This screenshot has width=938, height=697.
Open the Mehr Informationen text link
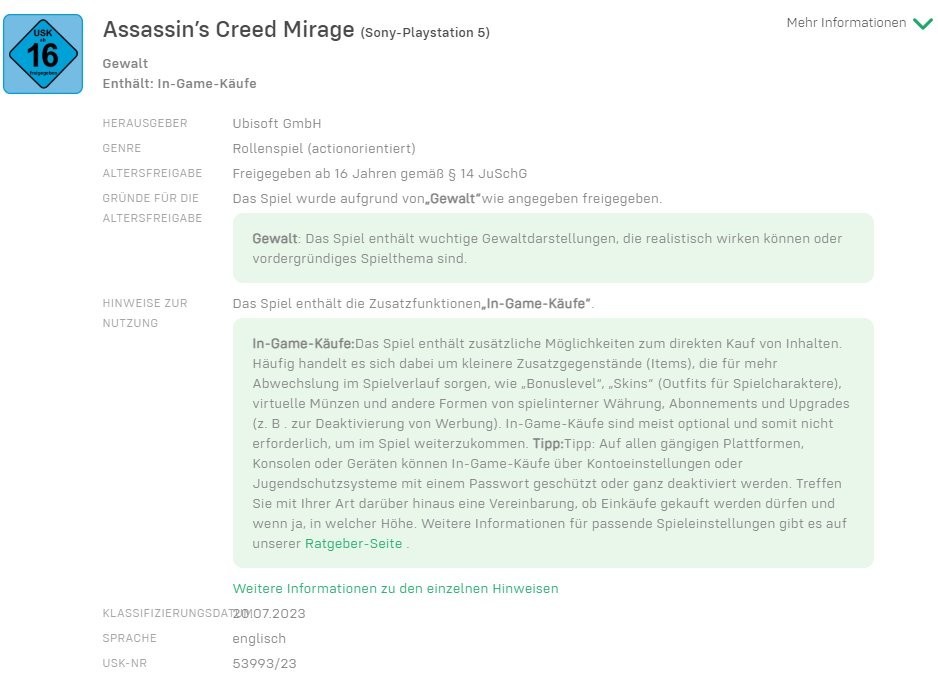coord(846,23)
